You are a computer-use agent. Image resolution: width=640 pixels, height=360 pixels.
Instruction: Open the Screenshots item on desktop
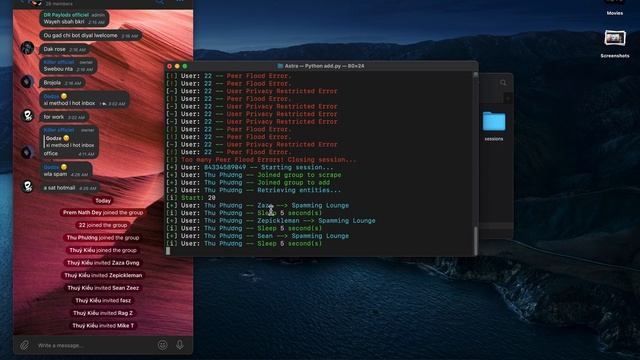(x=615, y=44)
